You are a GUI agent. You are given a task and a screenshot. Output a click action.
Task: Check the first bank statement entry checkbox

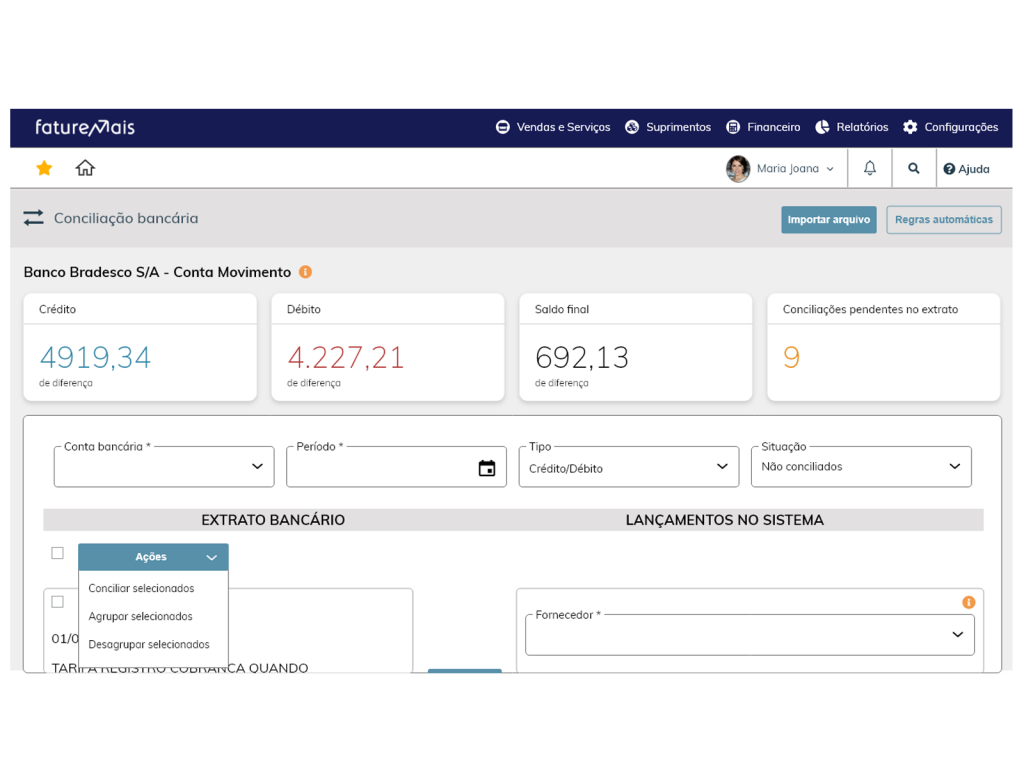57,602
